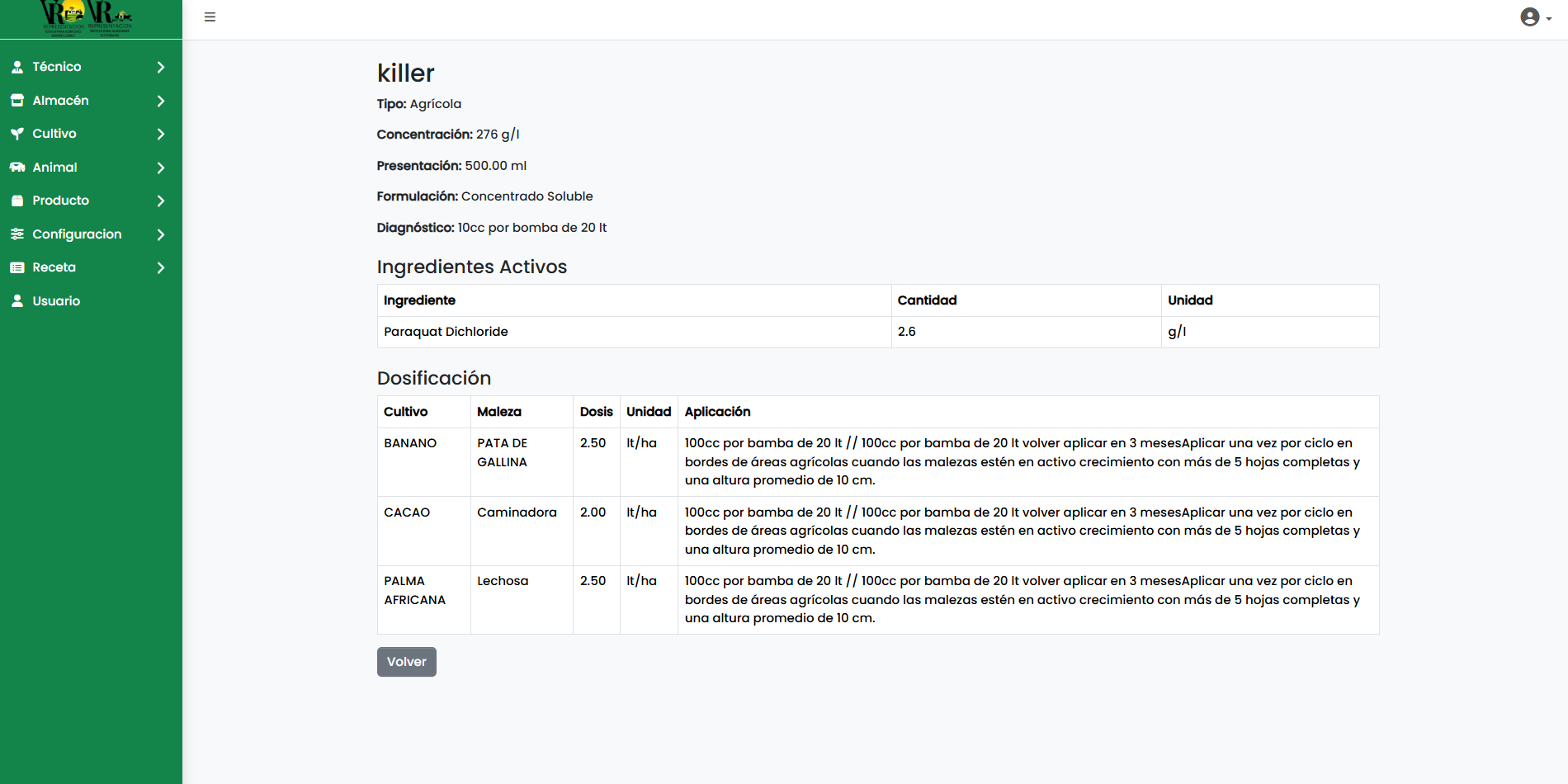Click the CACAO crop cell
This screenshot has height=784, width=1568.
424,531
